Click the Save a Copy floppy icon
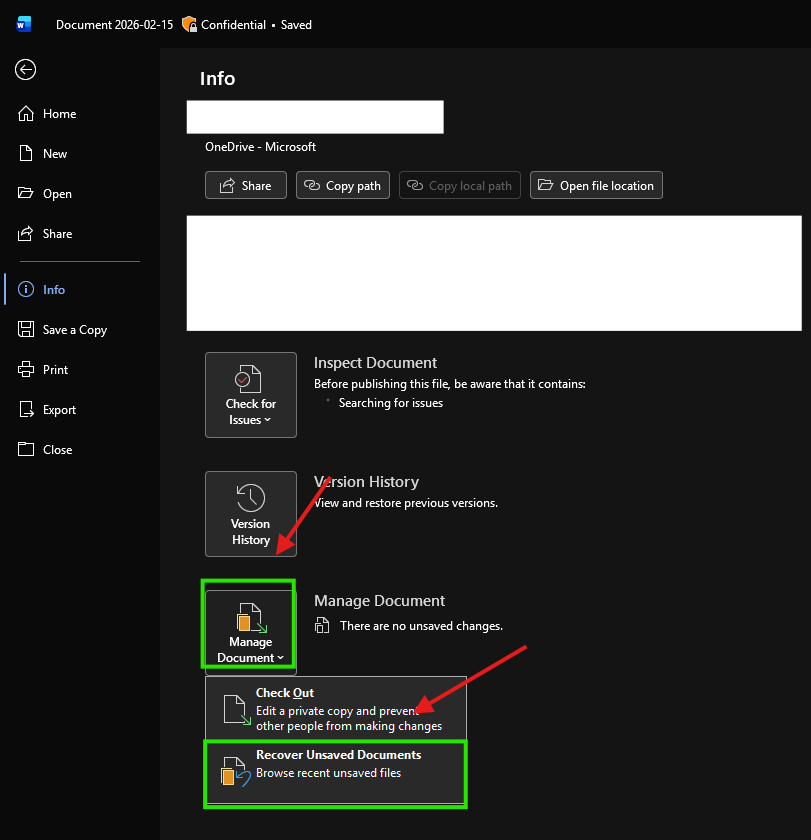The image size is (811, 840). [x=26, y=329]
